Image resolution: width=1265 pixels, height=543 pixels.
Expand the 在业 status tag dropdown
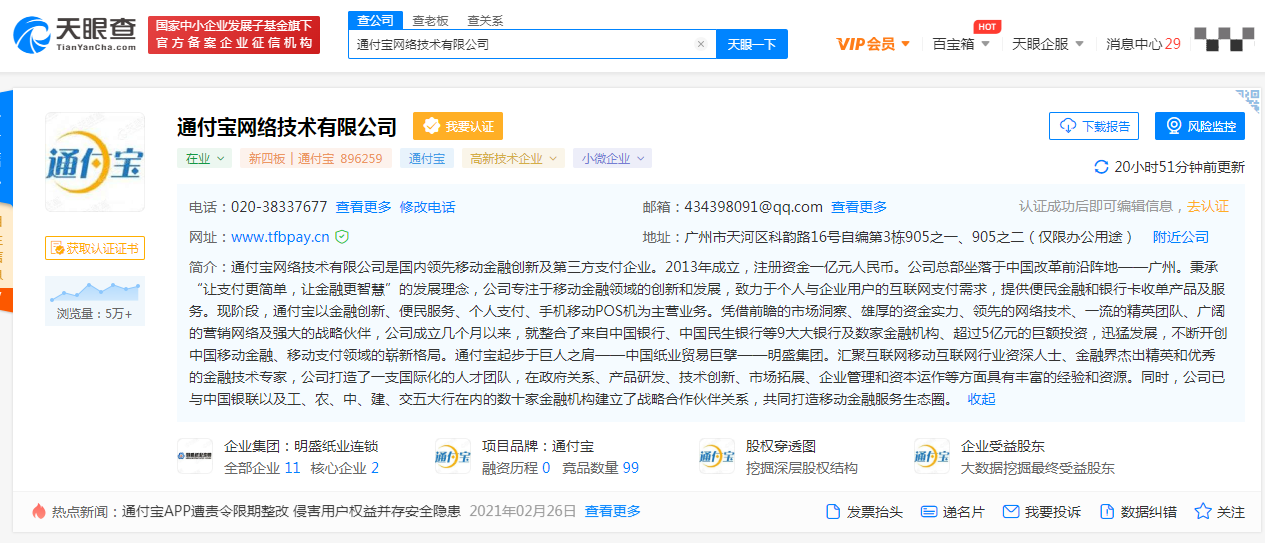point(205,158)
